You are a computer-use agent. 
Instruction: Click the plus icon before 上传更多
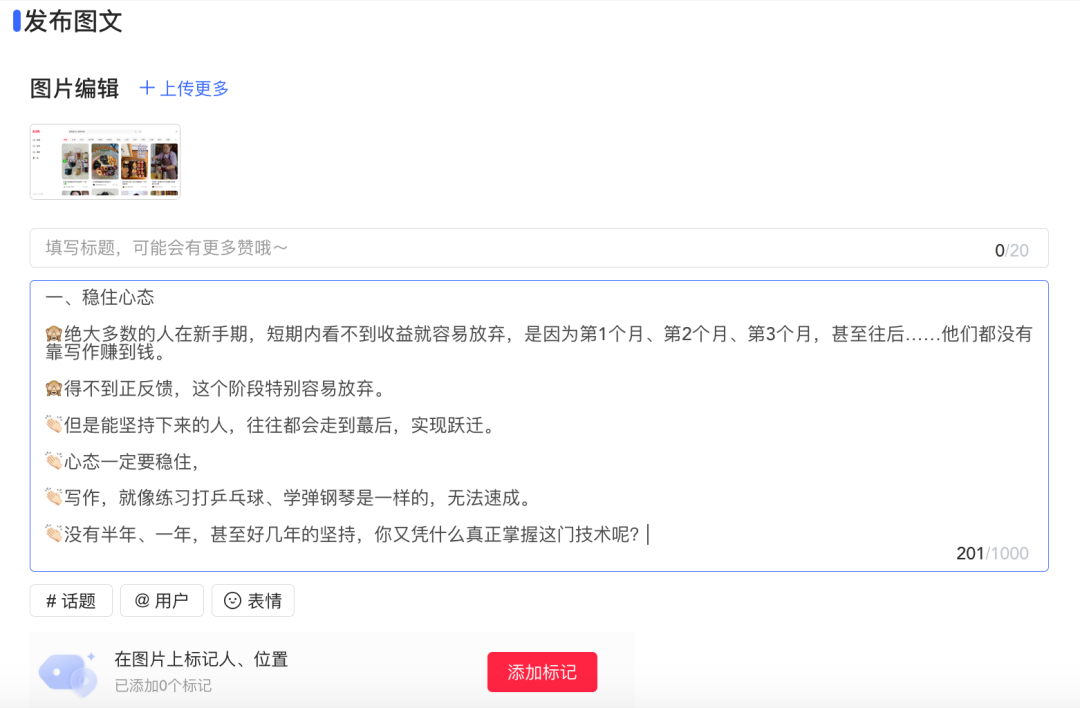pyautogui.click(x=147, y=88)
